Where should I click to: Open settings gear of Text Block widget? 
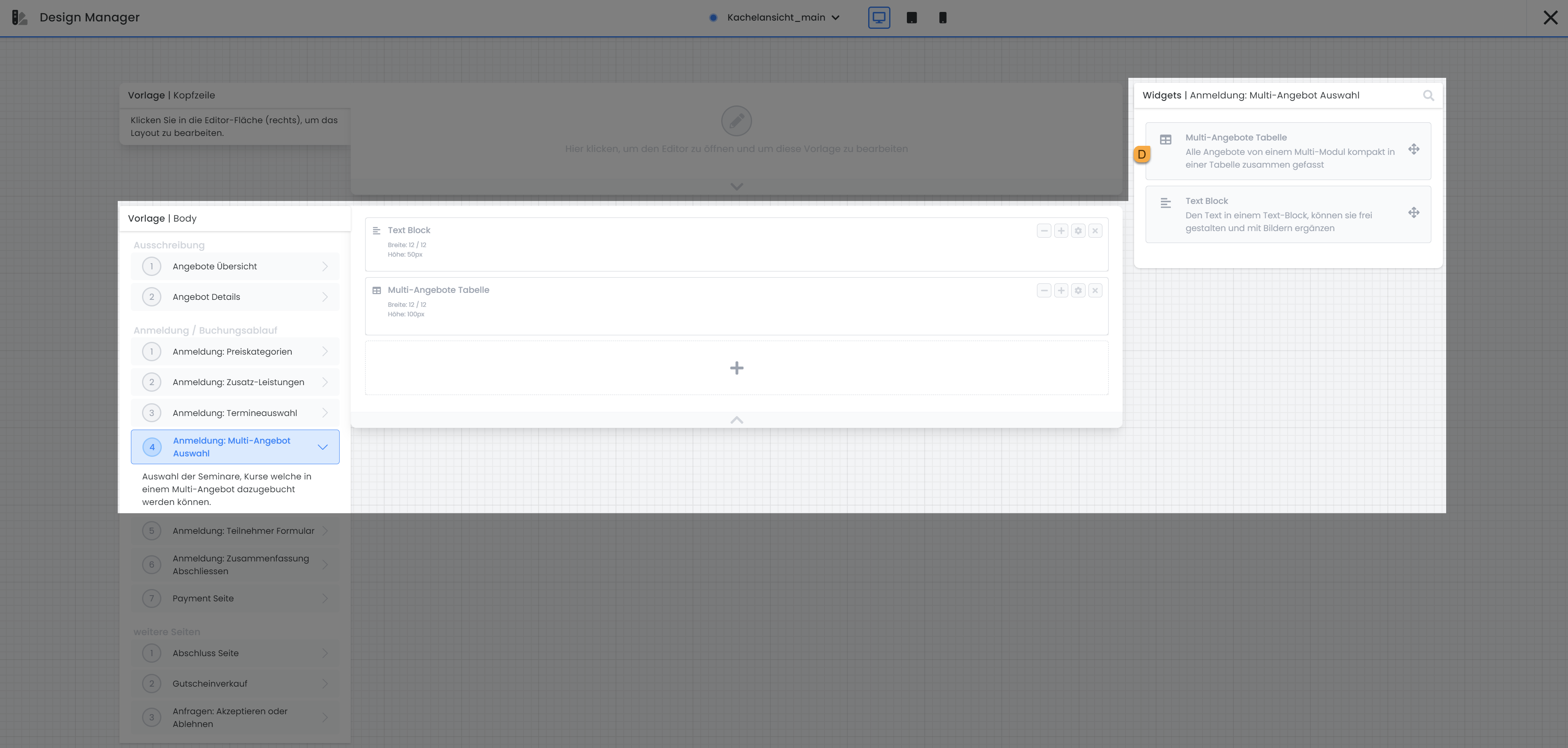tap(1078, 231)
